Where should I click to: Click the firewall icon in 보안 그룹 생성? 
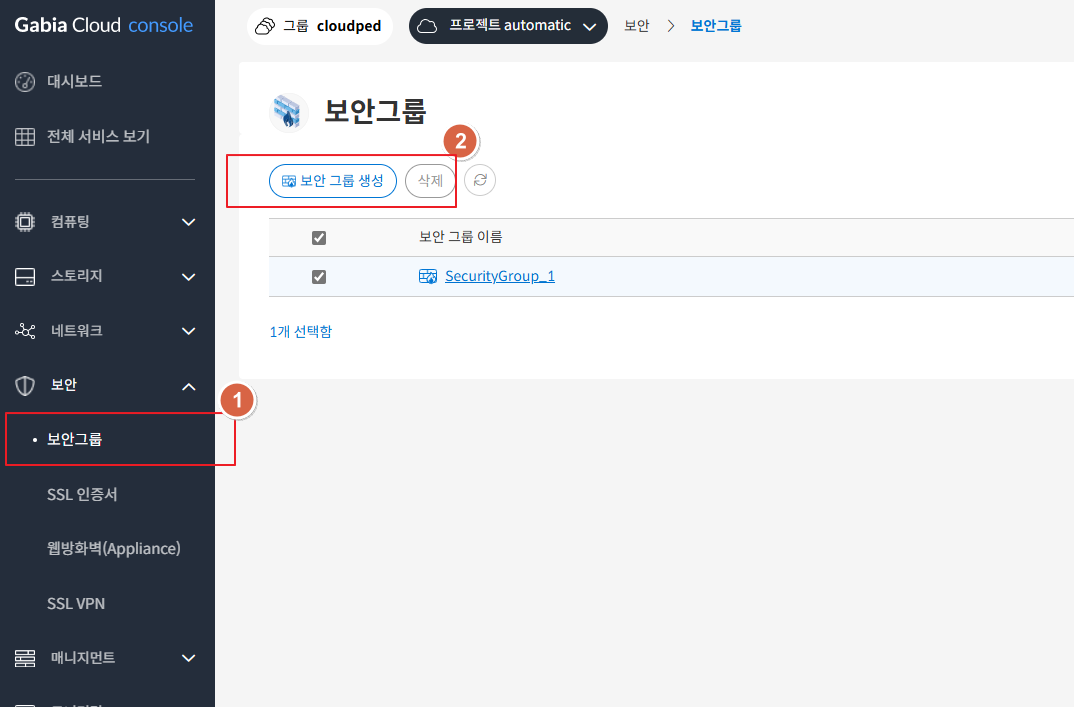click(x=289, y=181)
